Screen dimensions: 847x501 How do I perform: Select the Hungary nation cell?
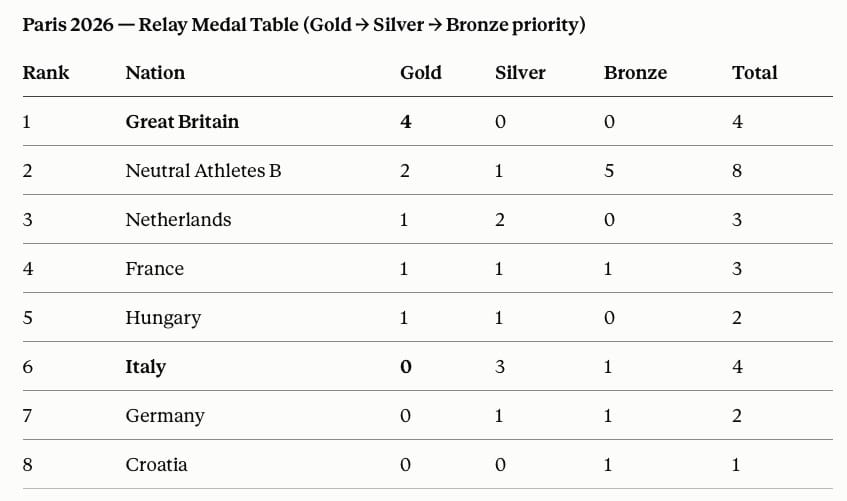click(163, 318)
